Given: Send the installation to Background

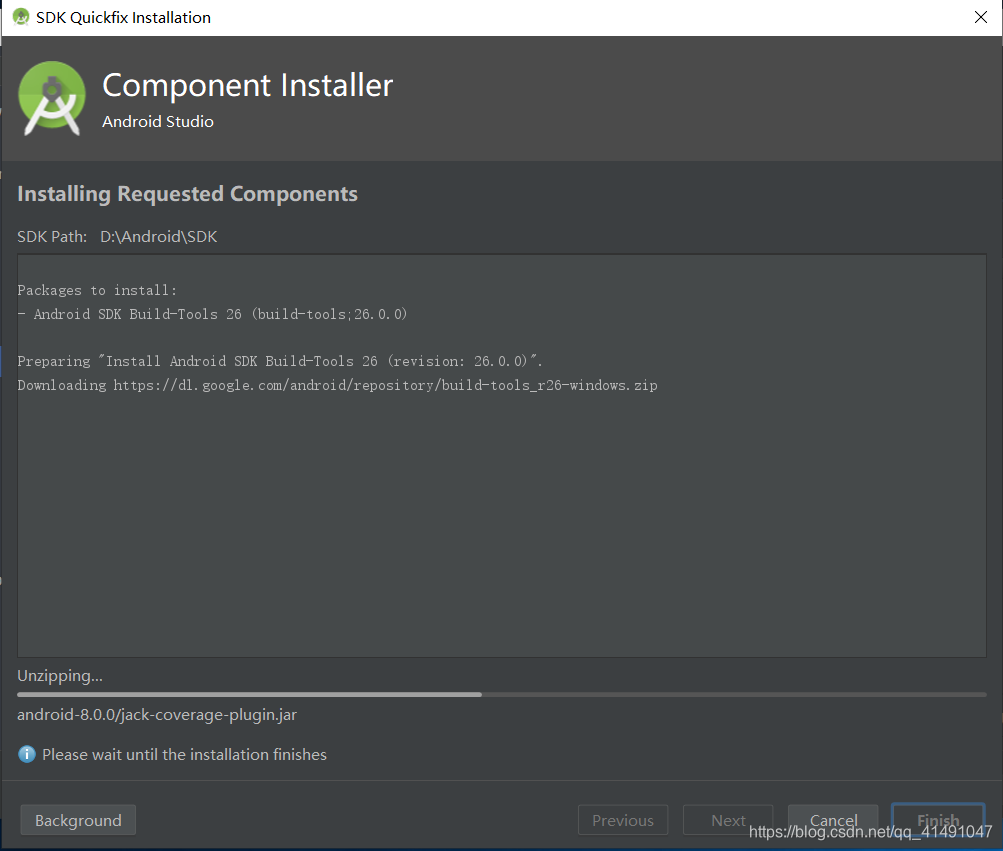Looking at the screenshot, I should click(78, 820).
